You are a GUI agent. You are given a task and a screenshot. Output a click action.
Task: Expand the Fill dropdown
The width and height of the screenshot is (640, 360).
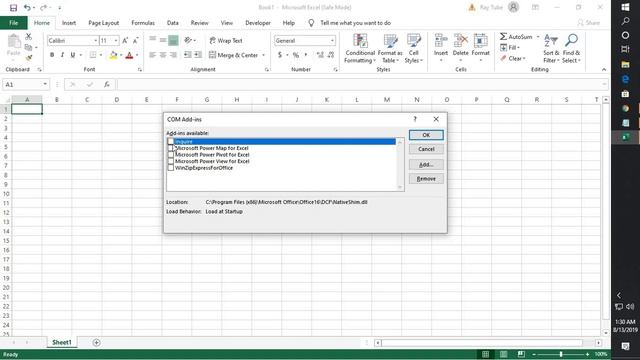click(518, 48)
